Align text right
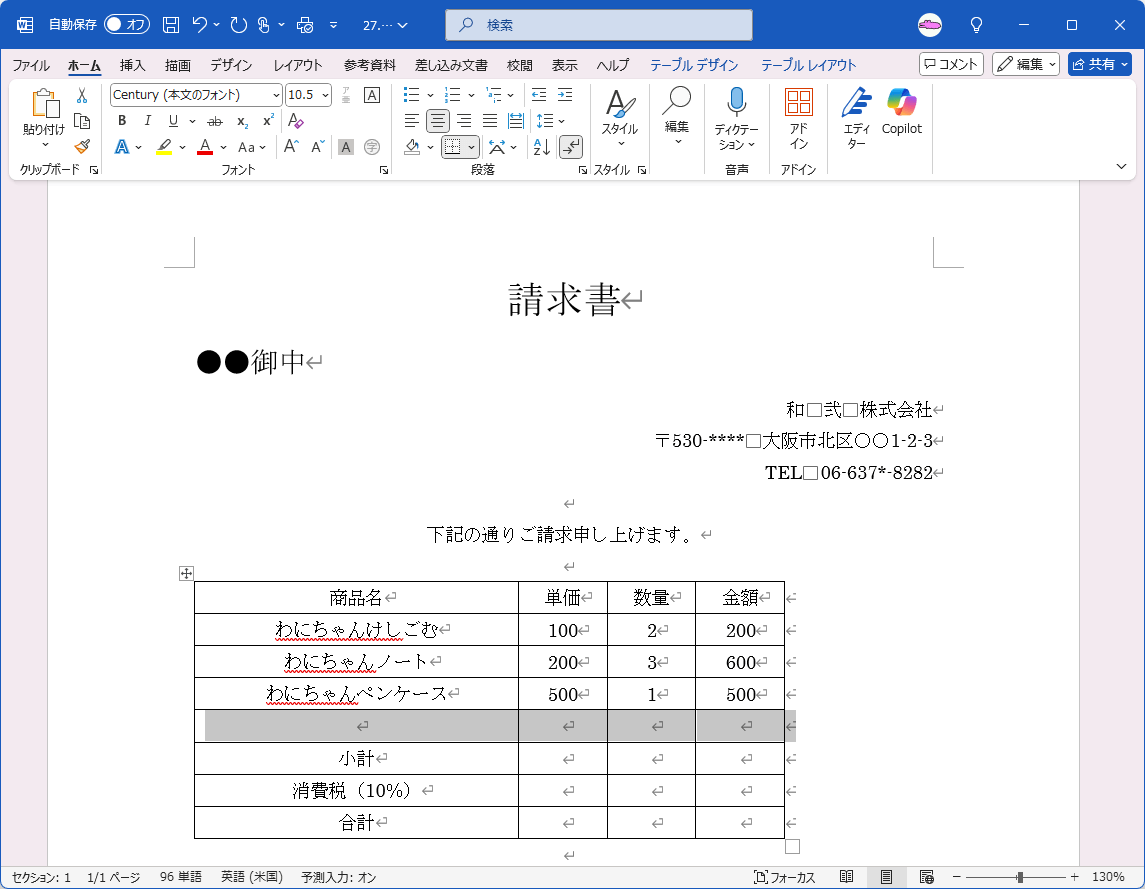 (x=464, y=121)
